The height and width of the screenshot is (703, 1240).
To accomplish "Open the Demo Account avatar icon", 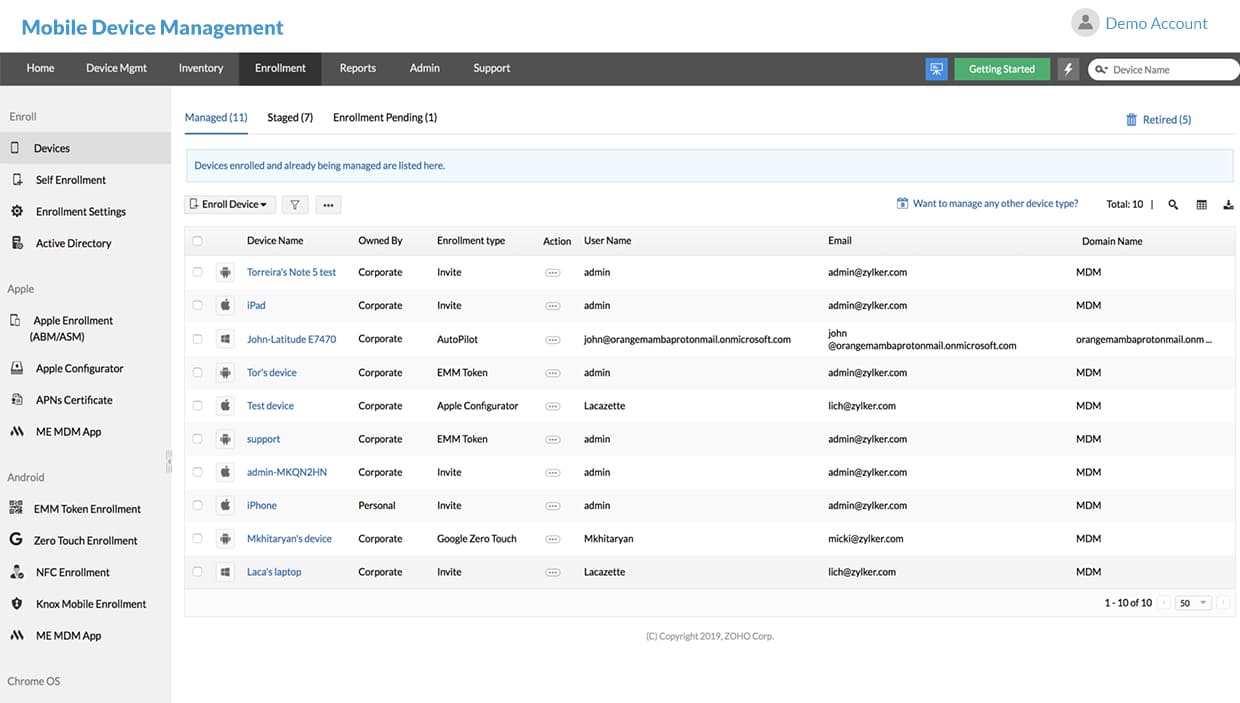I will point(1085,23).
